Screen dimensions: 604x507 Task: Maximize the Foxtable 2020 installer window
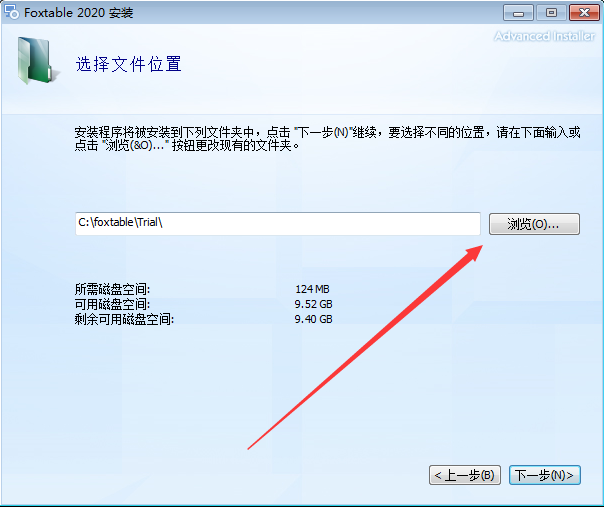point(551,13)
